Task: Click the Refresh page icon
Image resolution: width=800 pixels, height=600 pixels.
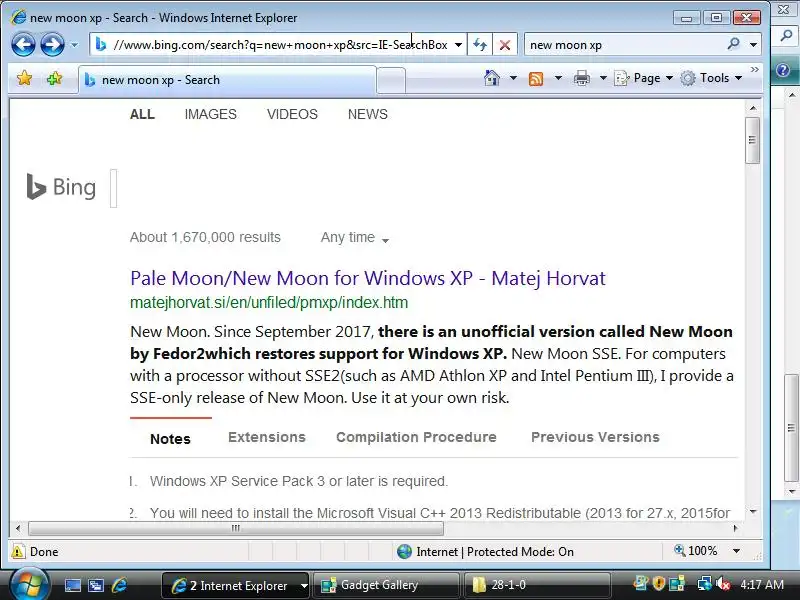Action: pyautogui.click(x=480, y=45)
